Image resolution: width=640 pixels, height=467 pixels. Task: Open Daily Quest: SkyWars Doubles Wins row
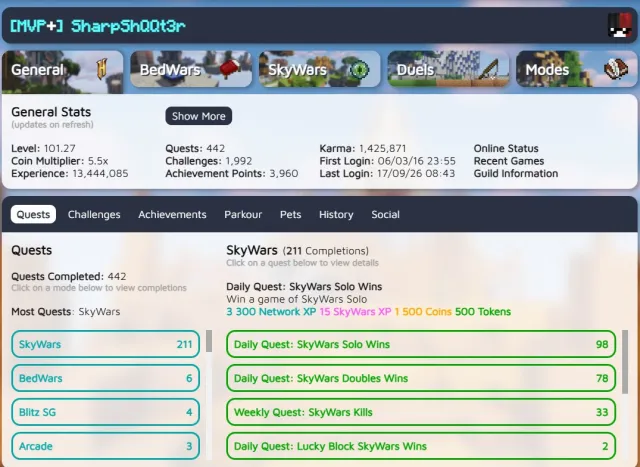coord(421,378)
